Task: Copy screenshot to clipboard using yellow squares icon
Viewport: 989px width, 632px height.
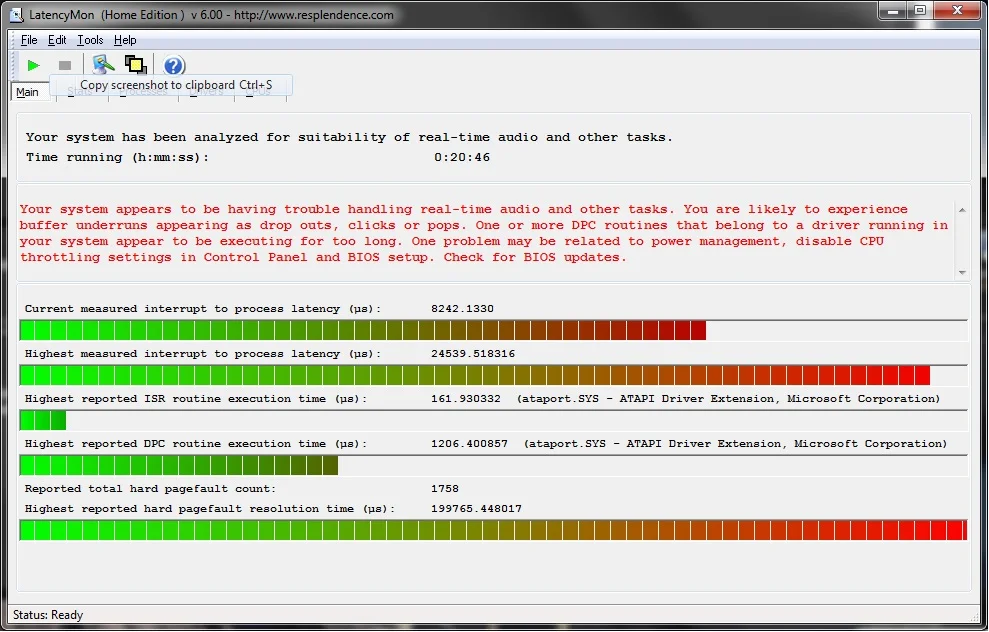Action: coord(136,64)
